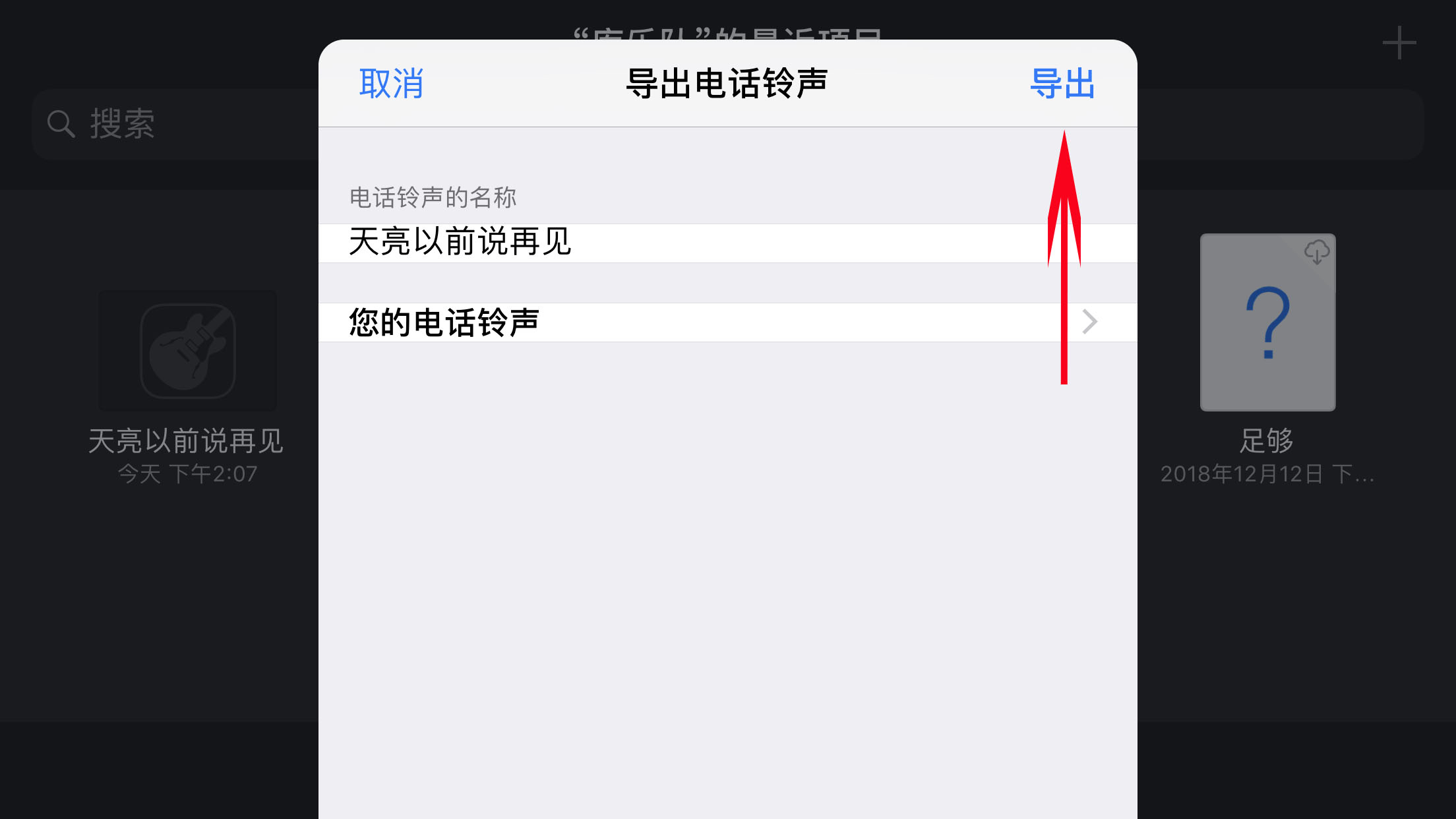Open the 足够 project thumbnail
1456x819 pixels.
click(1266, 322)
